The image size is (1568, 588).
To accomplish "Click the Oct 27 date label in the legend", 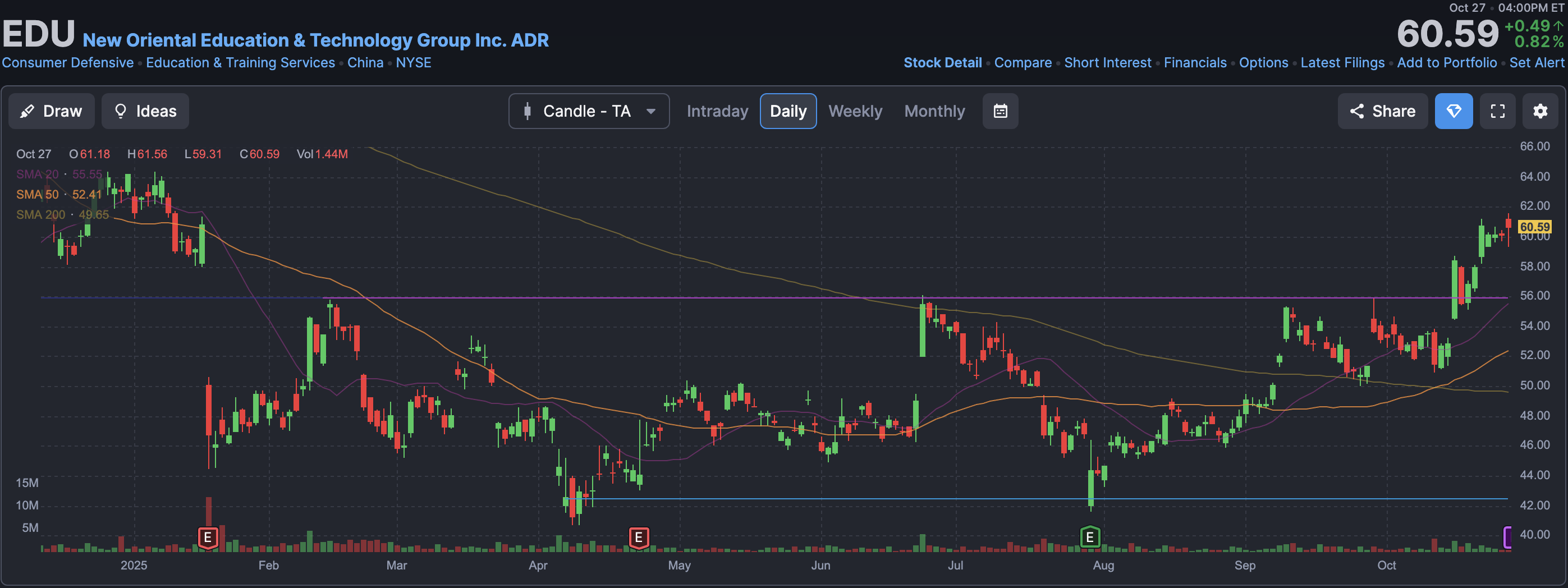I will coord(34,154).
